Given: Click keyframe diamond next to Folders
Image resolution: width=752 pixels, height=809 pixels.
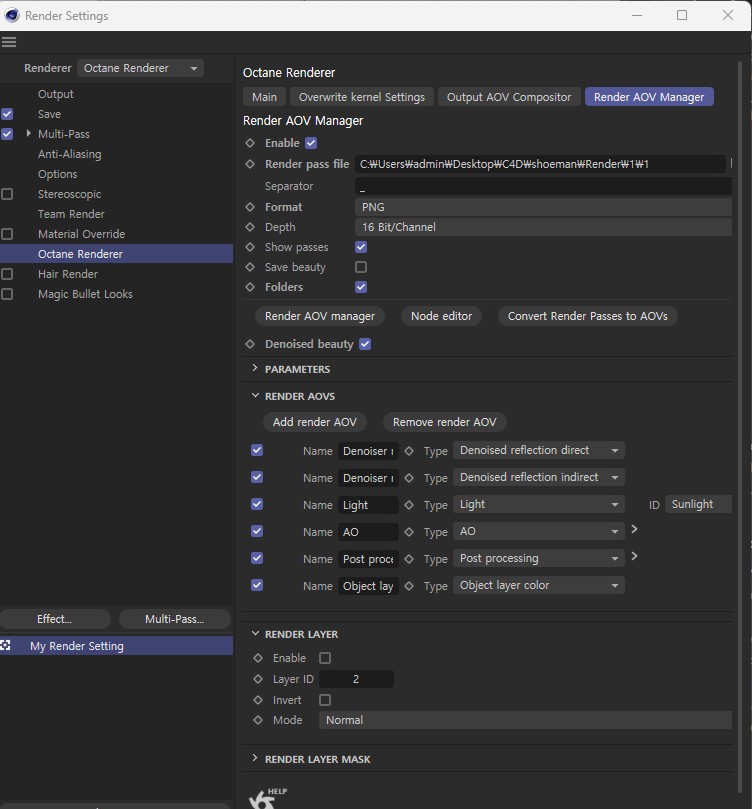Looking at the screenshot, I should click(x=250, y=287).
